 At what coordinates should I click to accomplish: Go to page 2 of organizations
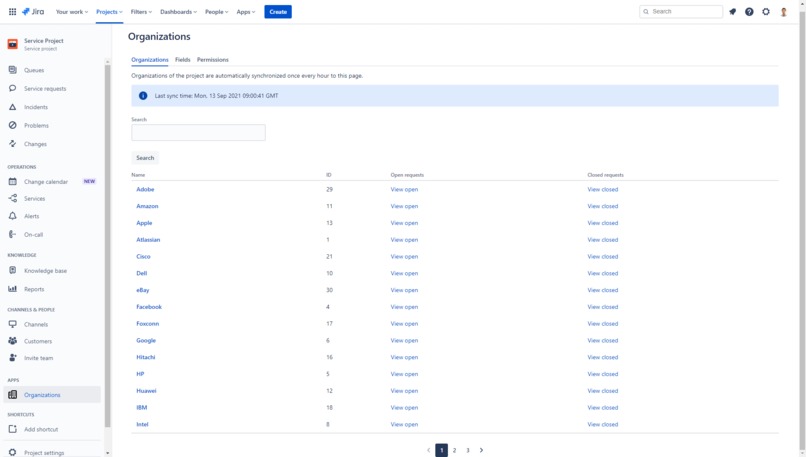coord(454,450)
